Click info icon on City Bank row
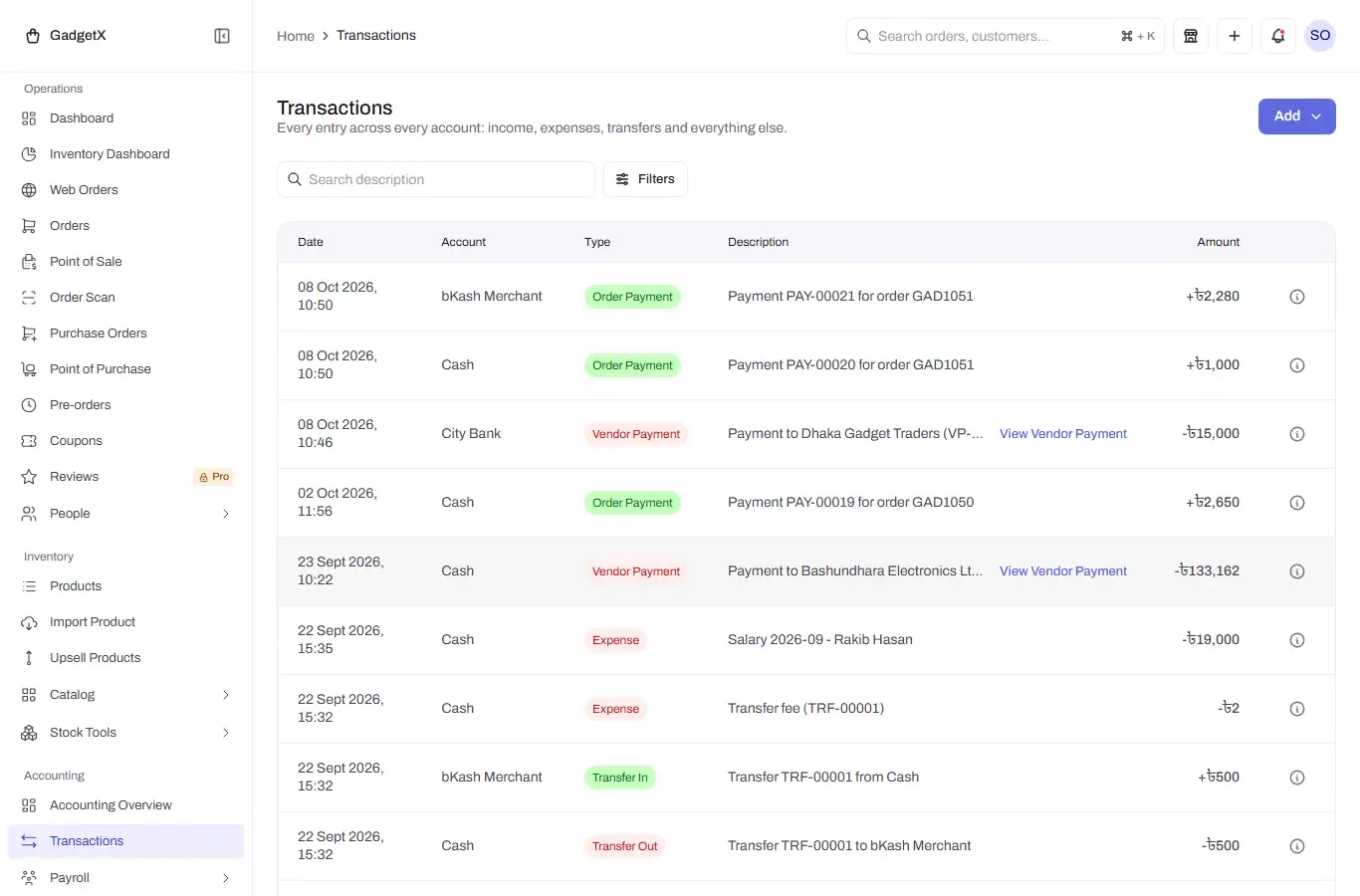The width and height of the screenshot is (1360, 896). (x=1297, y=434)
